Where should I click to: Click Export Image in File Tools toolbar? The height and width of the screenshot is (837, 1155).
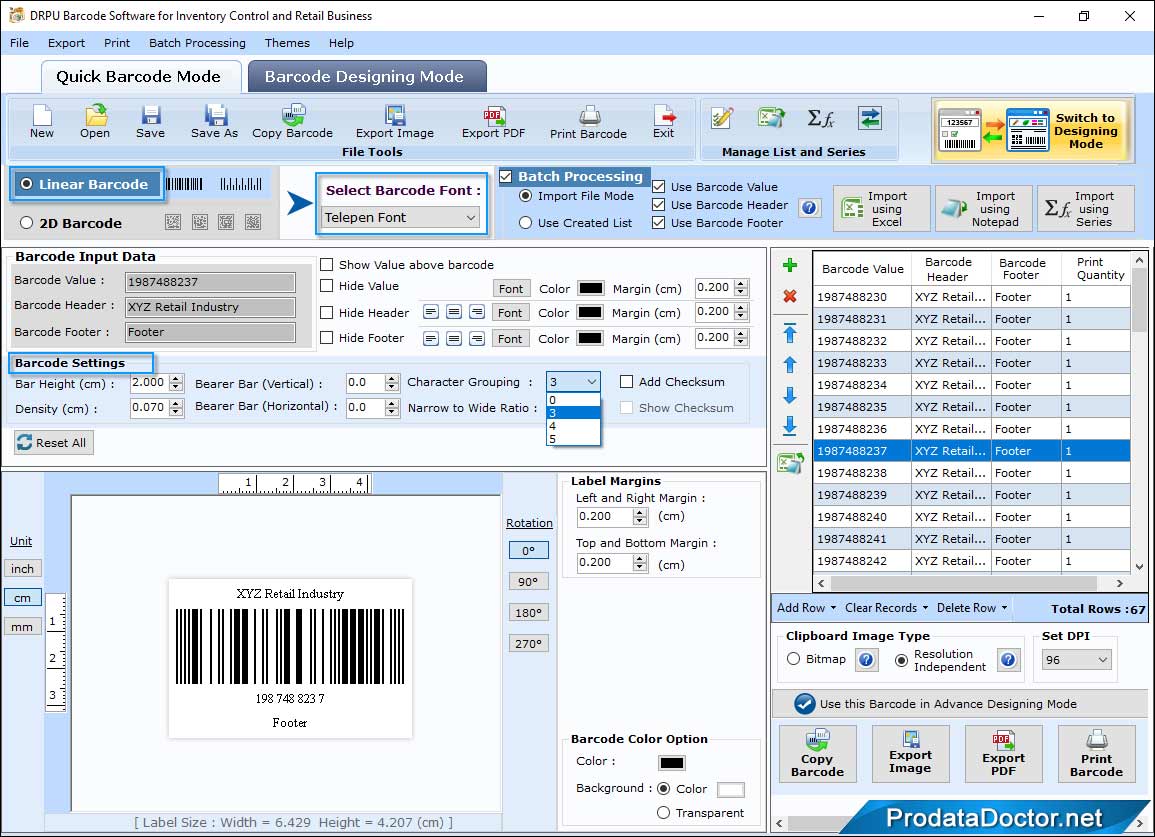coord(395,121)
